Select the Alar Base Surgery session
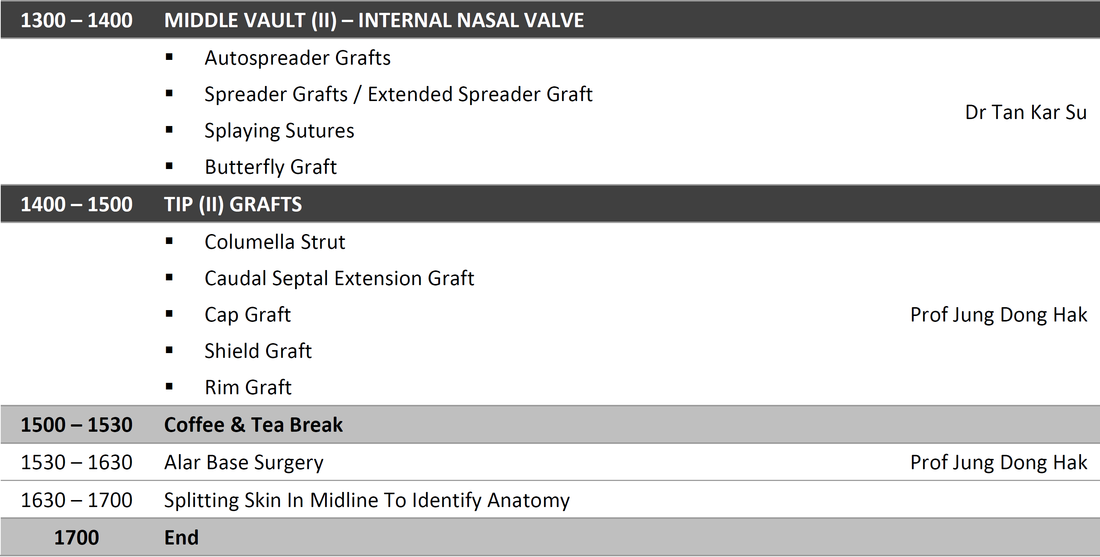The image size is (1100, 557). click(x=243, y=463)
